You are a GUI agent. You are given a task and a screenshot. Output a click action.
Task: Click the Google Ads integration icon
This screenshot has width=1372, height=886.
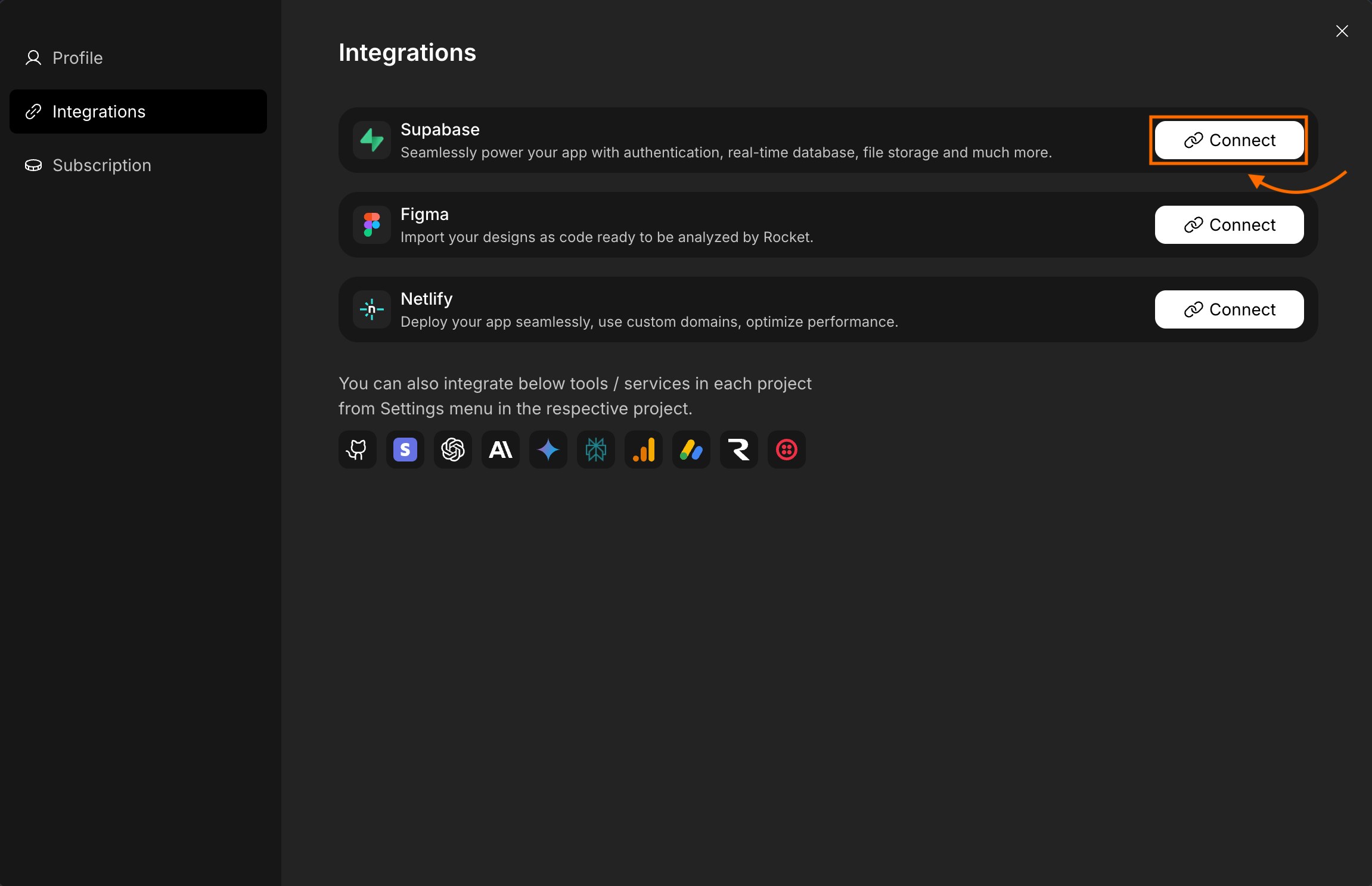point(691,450)
